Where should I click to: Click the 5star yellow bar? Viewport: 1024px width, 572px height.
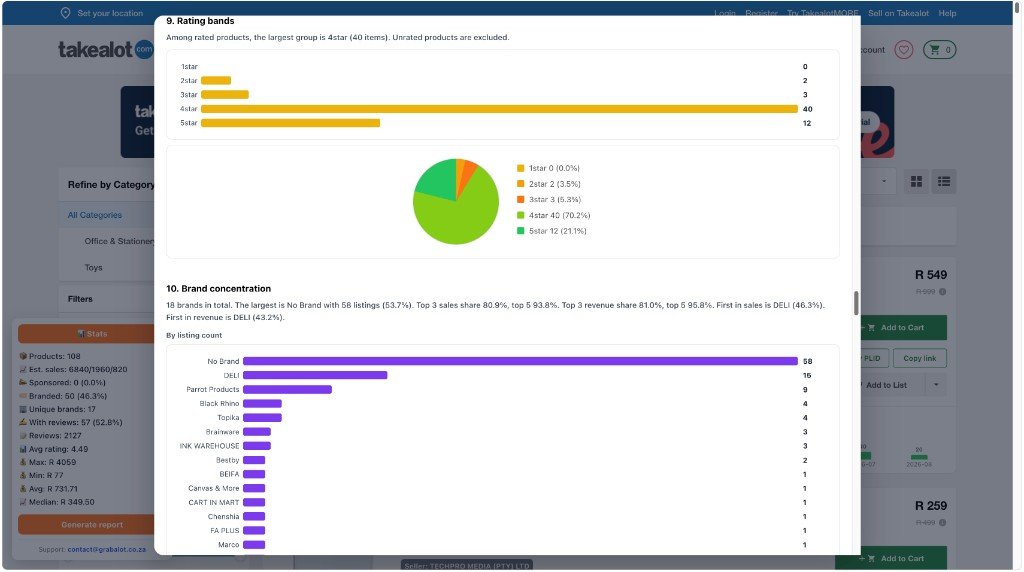[x=291, y=123]
